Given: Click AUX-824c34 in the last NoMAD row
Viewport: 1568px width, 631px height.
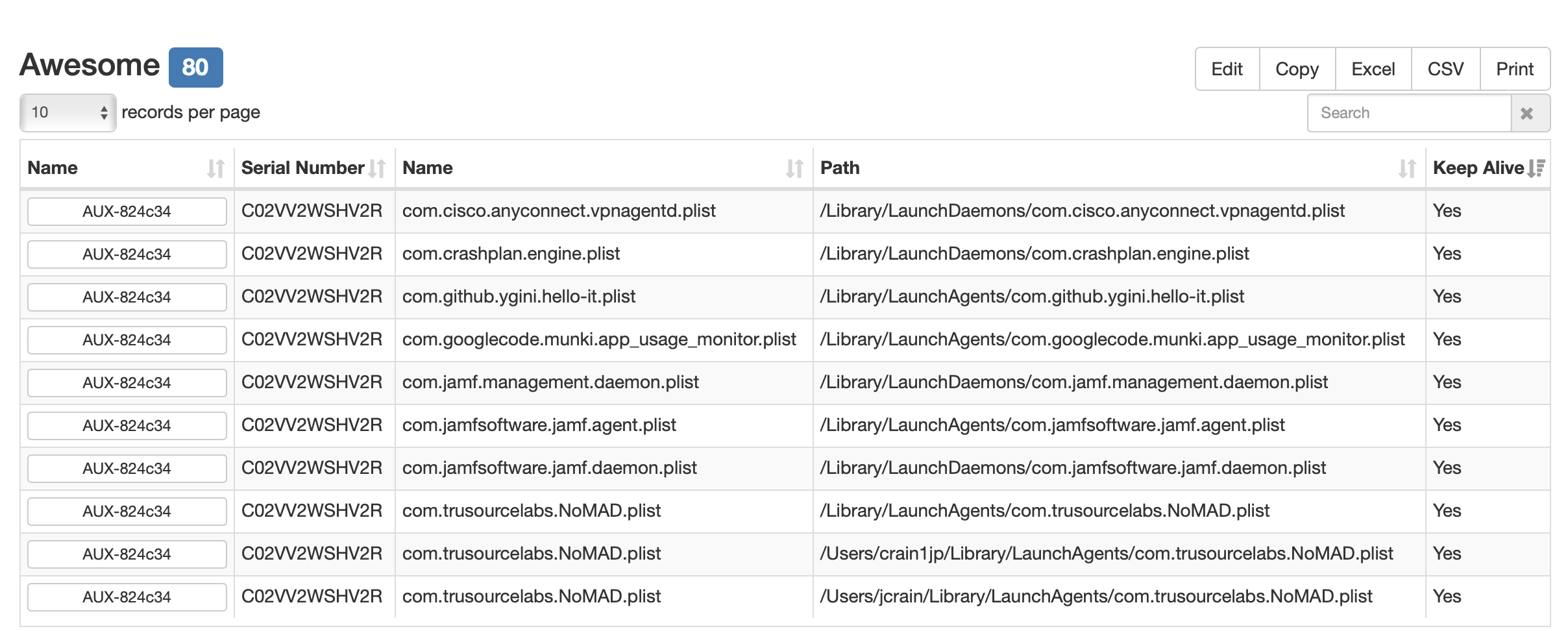Looking at the screenshot, I should tap(127, 597).
